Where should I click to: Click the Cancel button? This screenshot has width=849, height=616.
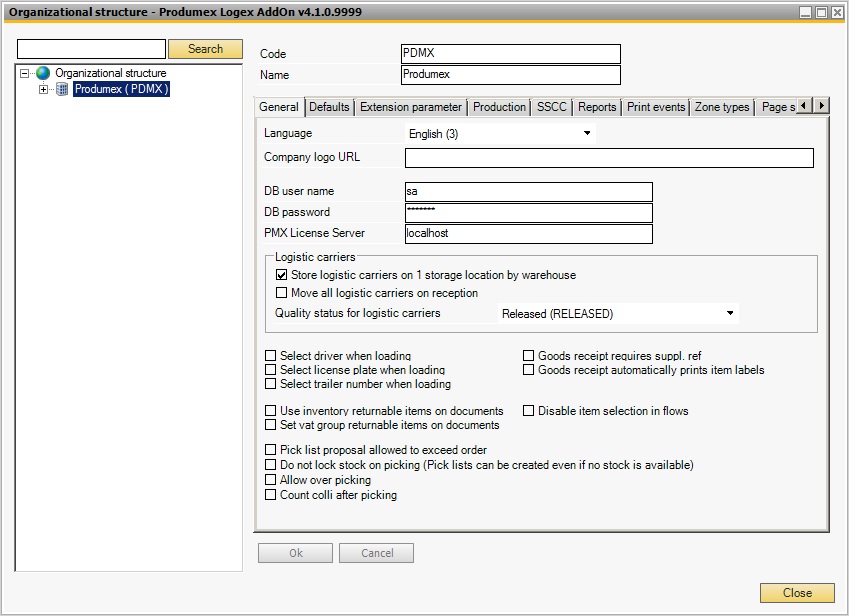[377, 553]
